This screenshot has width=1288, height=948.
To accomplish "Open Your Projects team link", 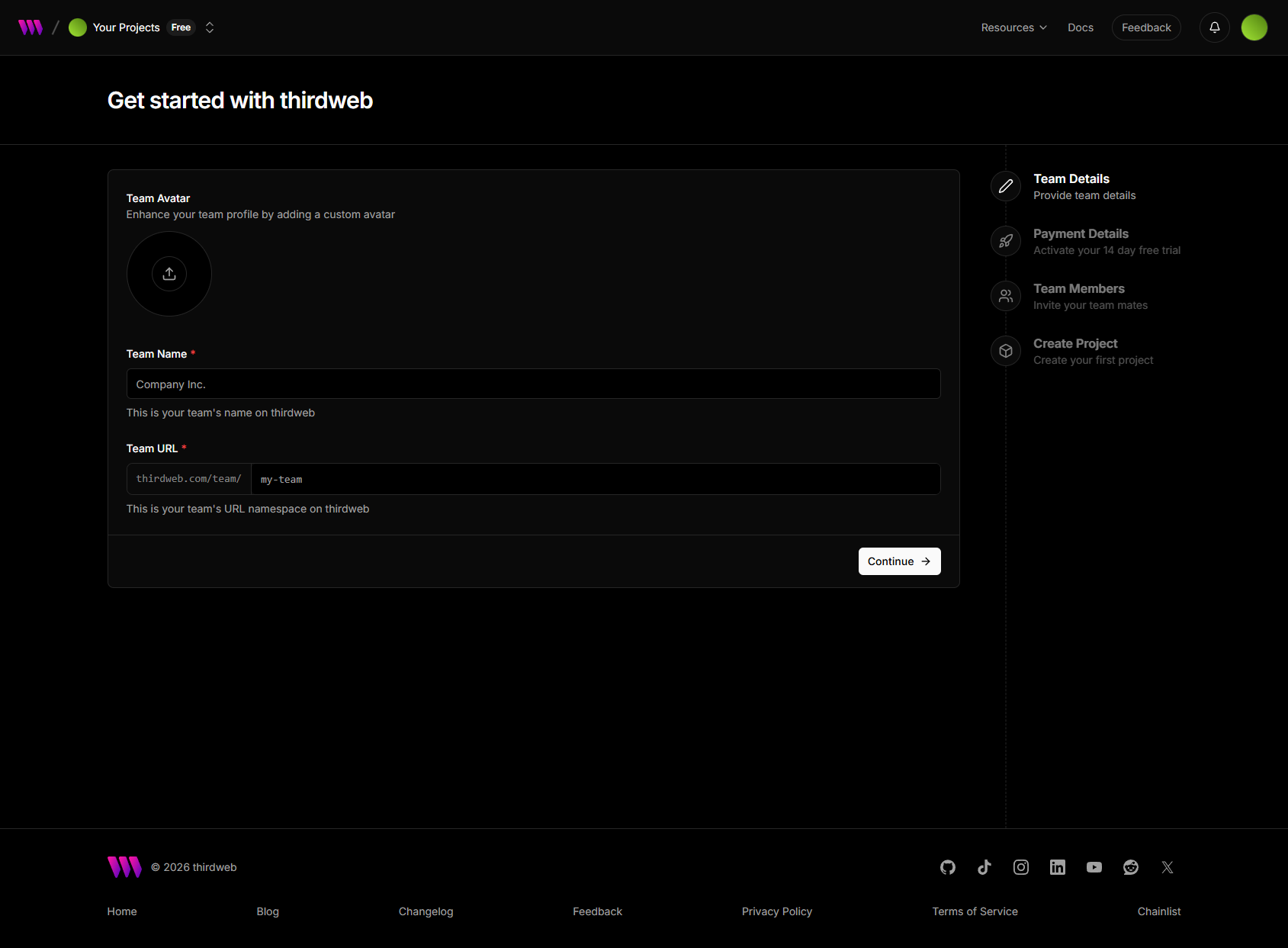I will (x=127, y=27).
